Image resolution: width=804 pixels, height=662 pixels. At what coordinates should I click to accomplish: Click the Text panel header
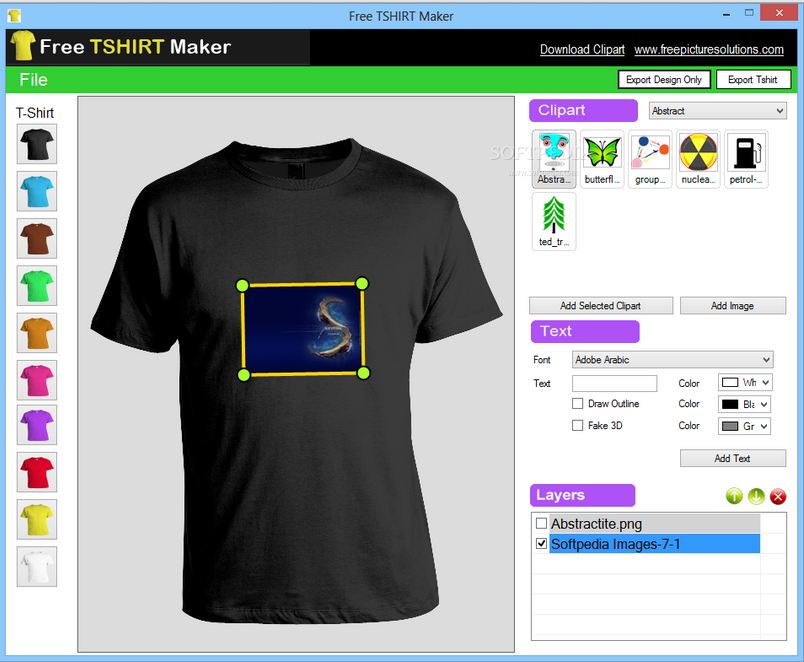(x=585, y=331)
